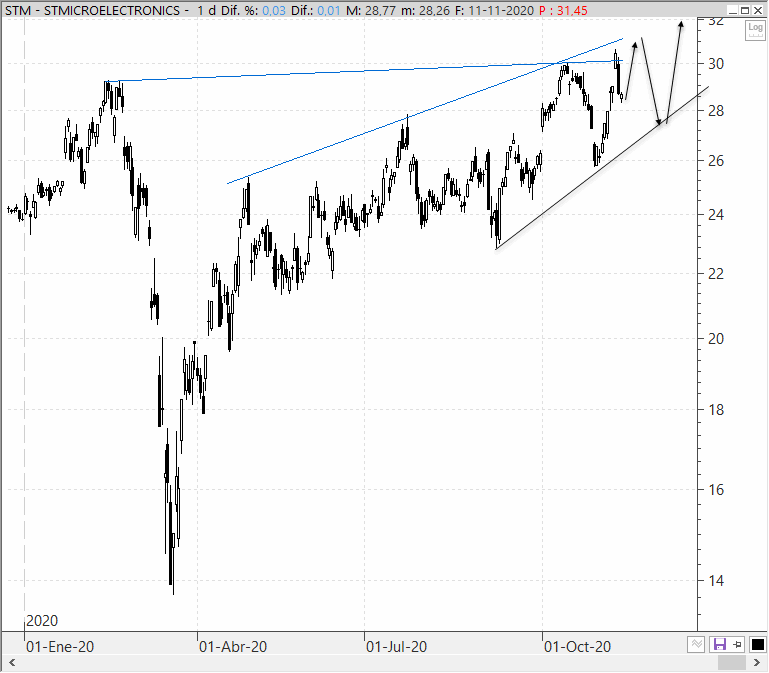Close the STM chart window
This screenshot has width=769, height=673.
758,10
